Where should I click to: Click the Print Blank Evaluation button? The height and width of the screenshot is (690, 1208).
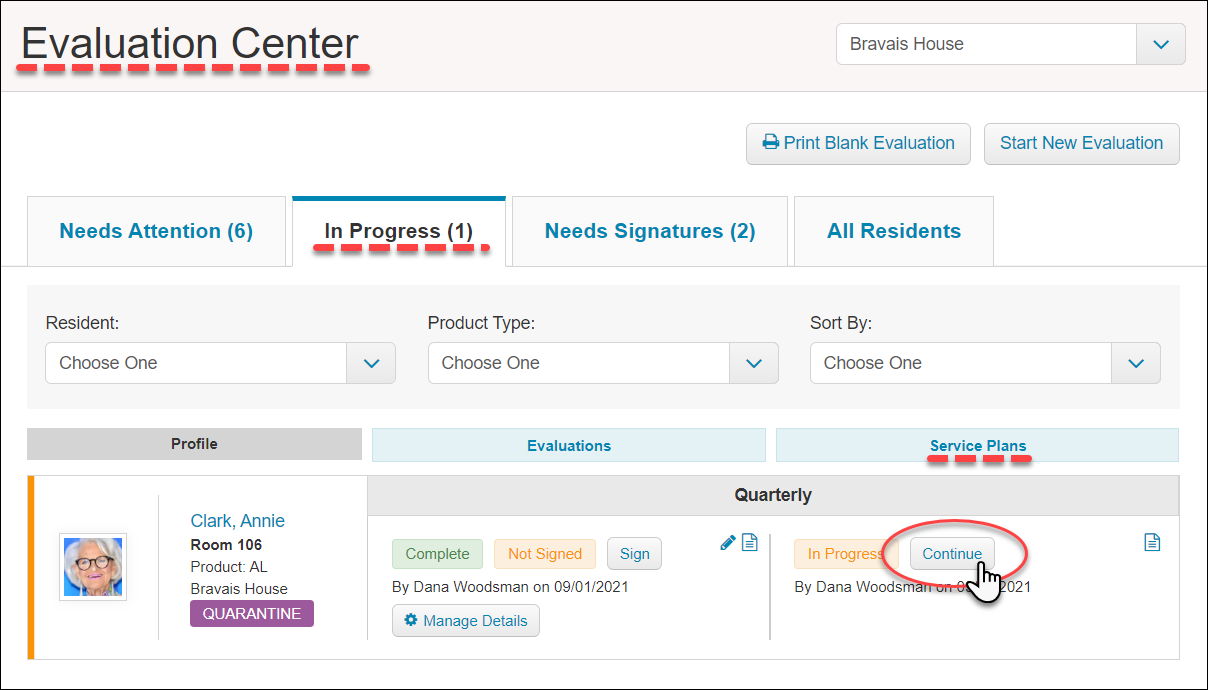tap(858, 143)
